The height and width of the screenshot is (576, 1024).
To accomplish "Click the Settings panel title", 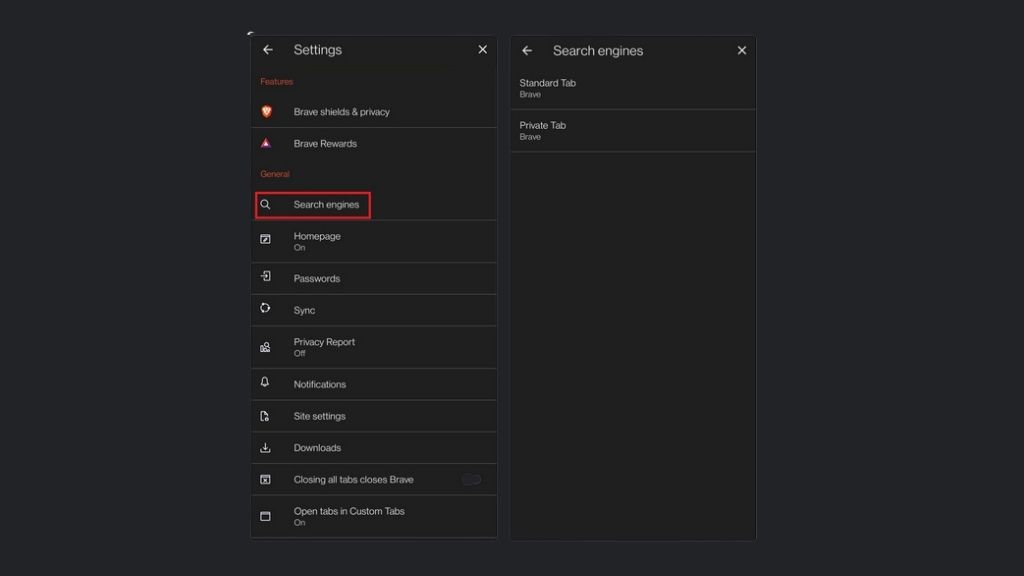I will tap(317, 50).
